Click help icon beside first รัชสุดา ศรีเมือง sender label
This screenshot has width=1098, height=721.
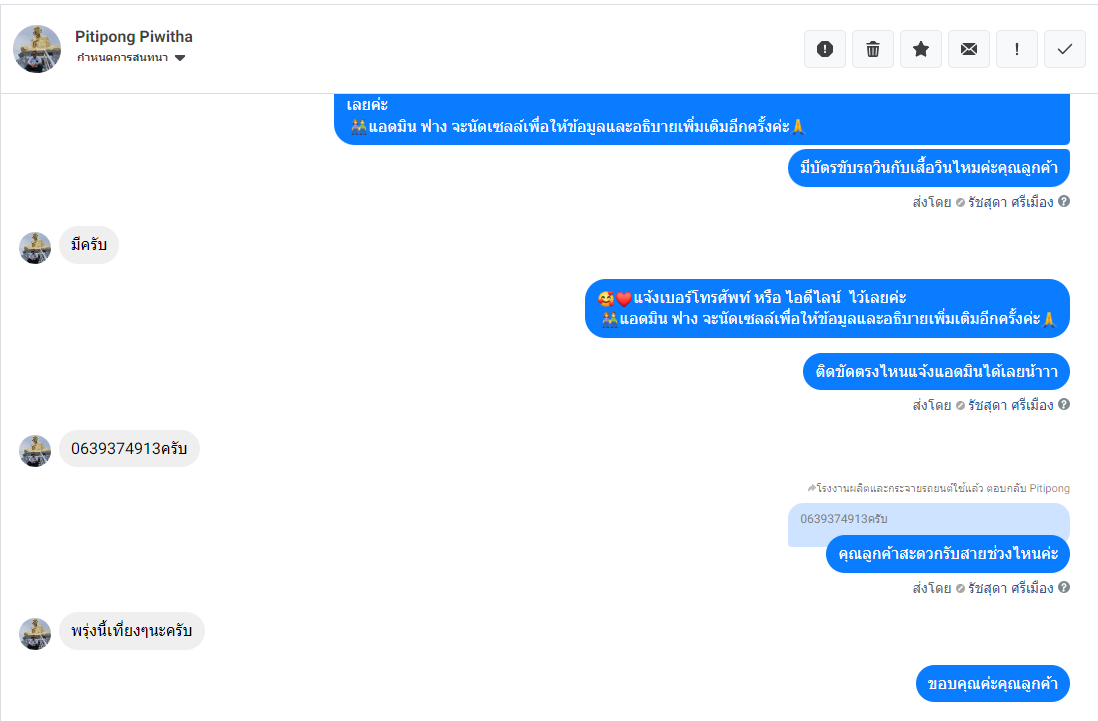(x=1064, y=202)
